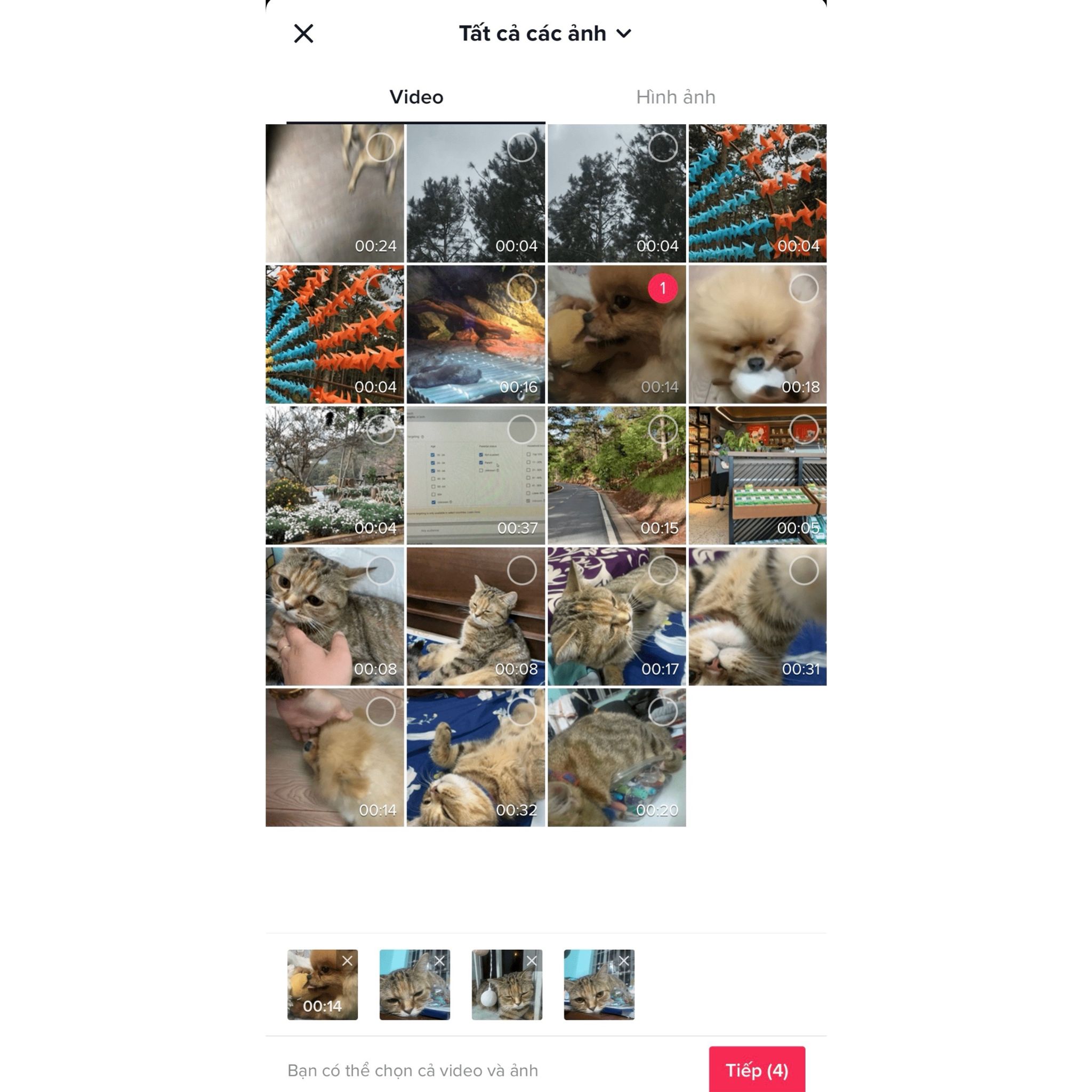Viewport: 1092px width, 1092px height.
Task: Switch to Video tab
Action: (x=416, y=97)
